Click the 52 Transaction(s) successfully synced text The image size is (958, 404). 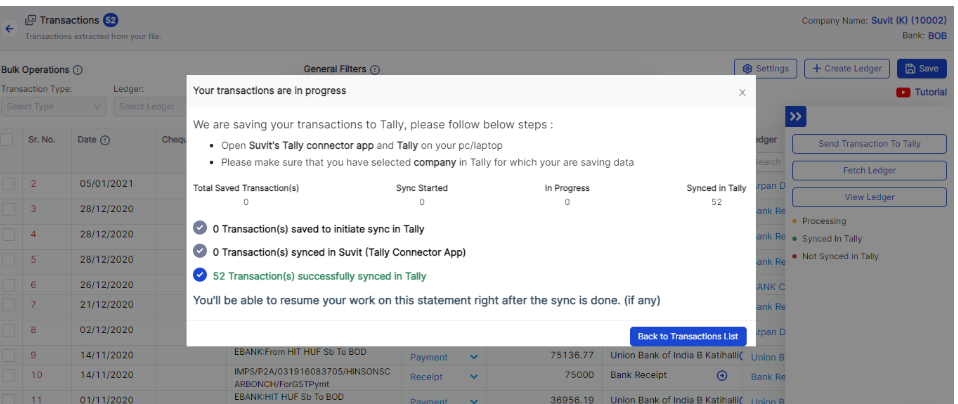tap(320, 276)
